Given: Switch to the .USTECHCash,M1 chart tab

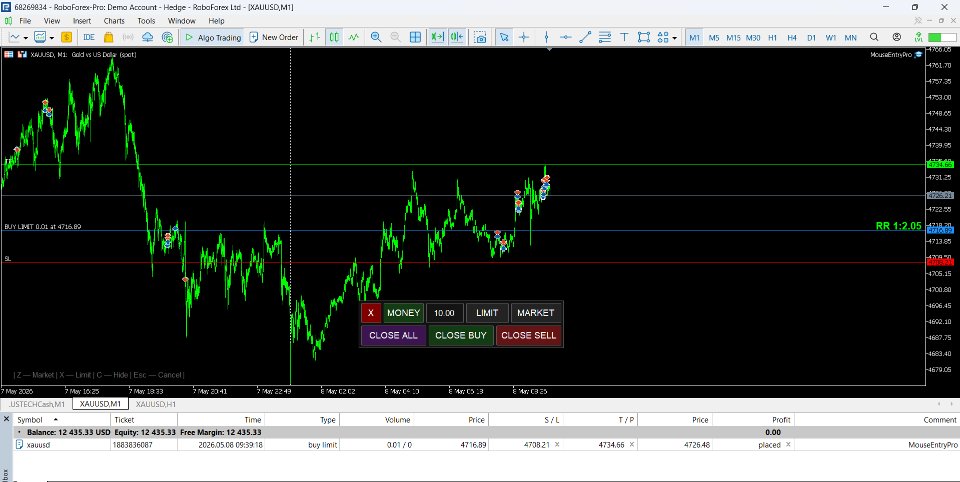Looking at the screenshot, I should (37, 404).
